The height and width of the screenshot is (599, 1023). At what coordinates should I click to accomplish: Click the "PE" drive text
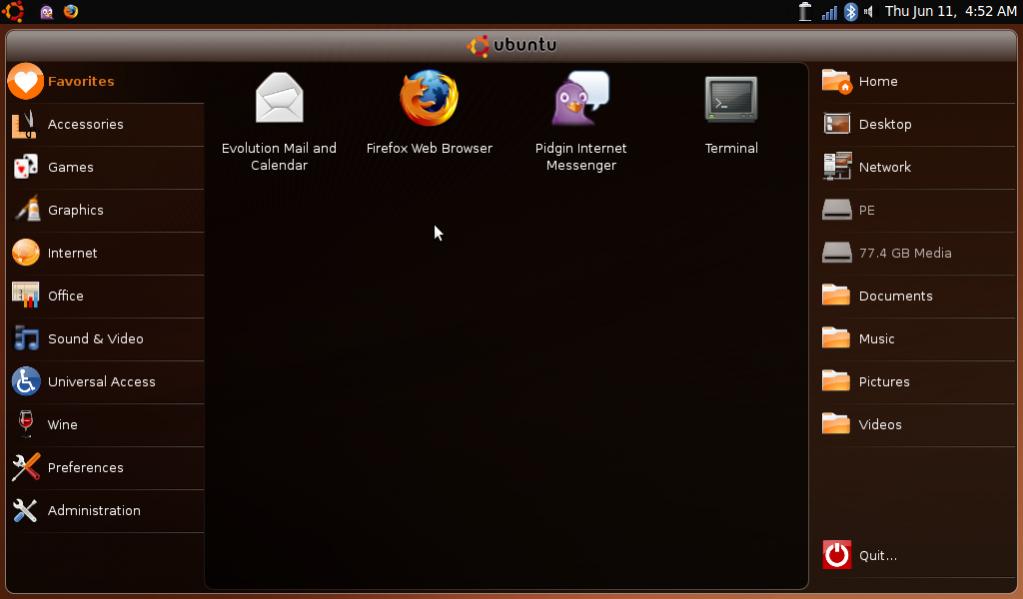click(x=866, y=210)
